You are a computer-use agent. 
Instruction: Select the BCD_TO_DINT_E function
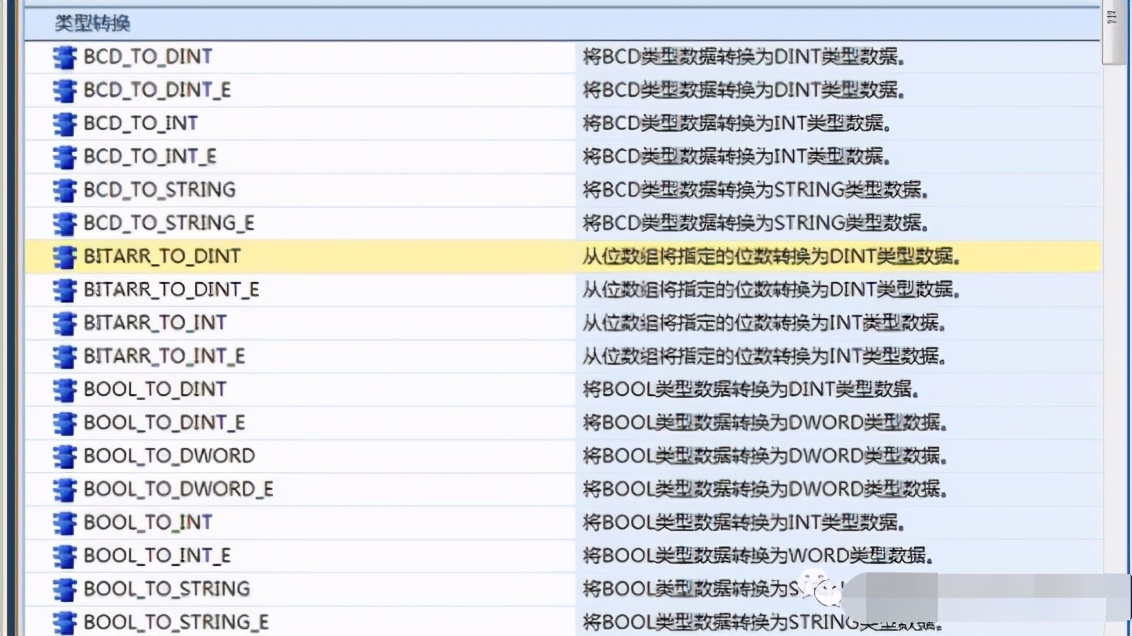tap(157, 90)
